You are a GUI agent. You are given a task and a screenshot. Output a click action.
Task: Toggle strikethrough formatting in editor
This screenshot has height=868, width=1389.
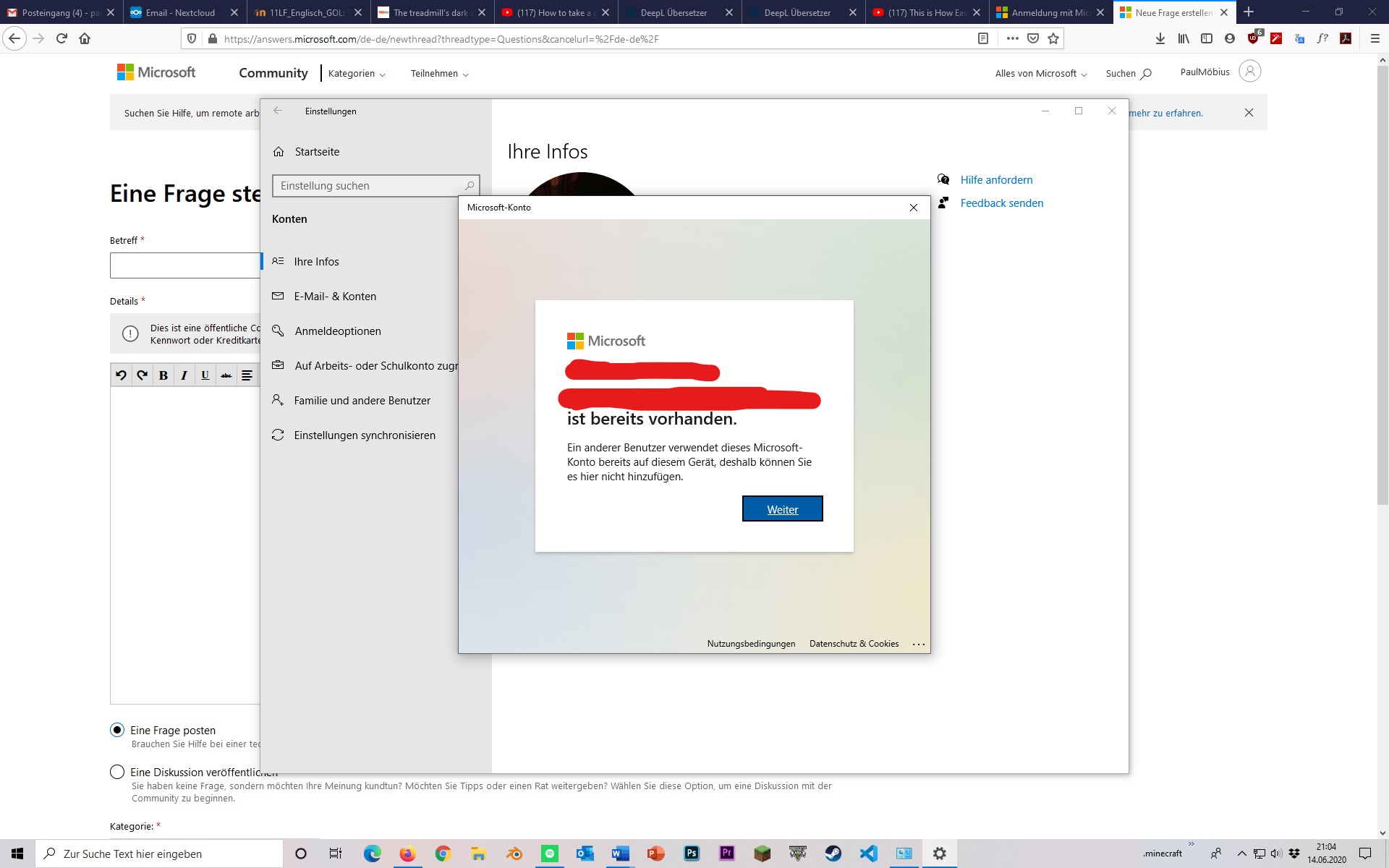coord(226,375)
